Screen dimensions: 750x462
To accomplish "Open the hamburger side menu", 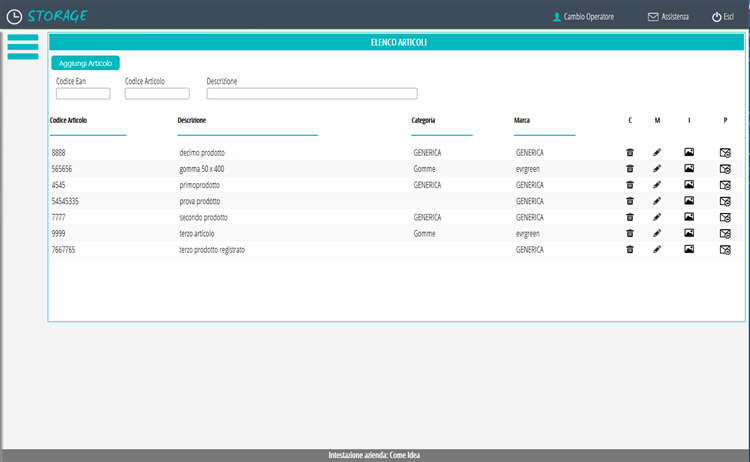I will [x=22, y=47].
